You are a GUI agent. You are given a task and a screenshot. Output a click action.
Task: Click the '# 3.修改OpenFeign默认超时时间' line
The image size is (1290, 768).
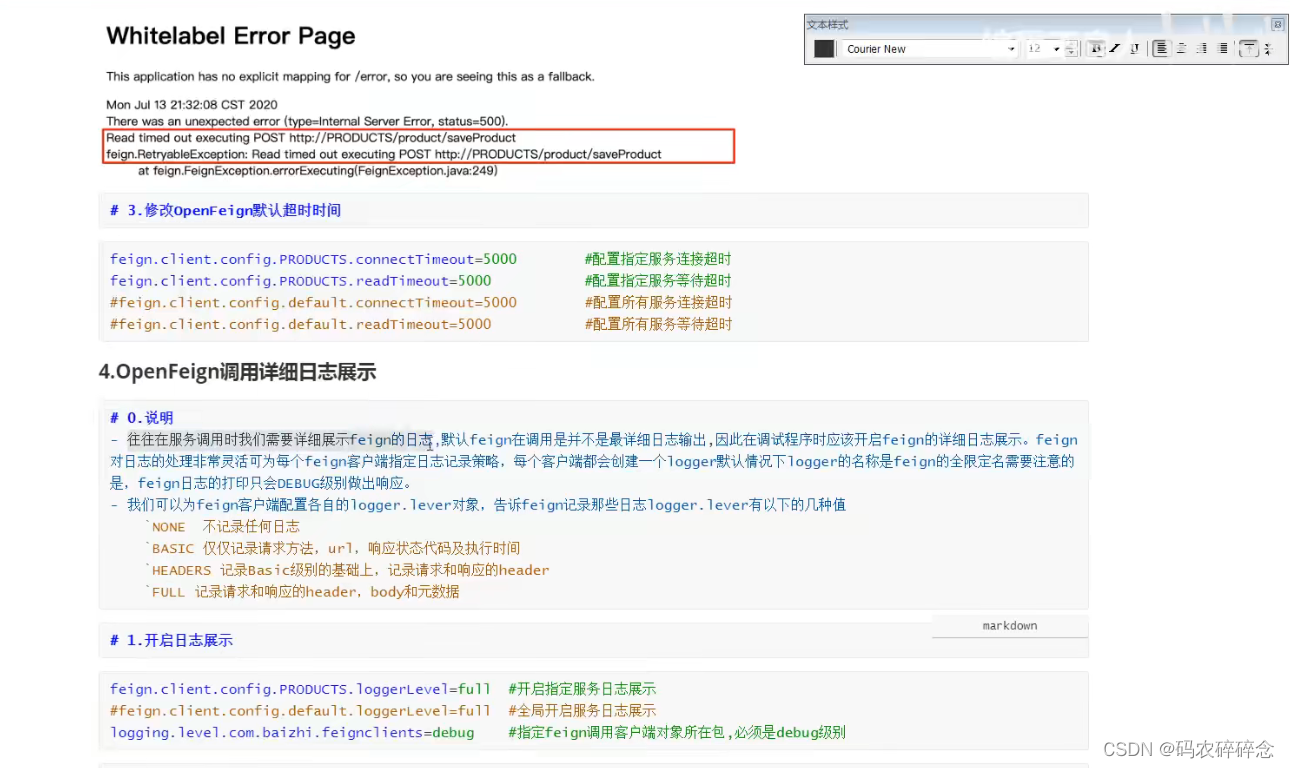pos(225,210)
